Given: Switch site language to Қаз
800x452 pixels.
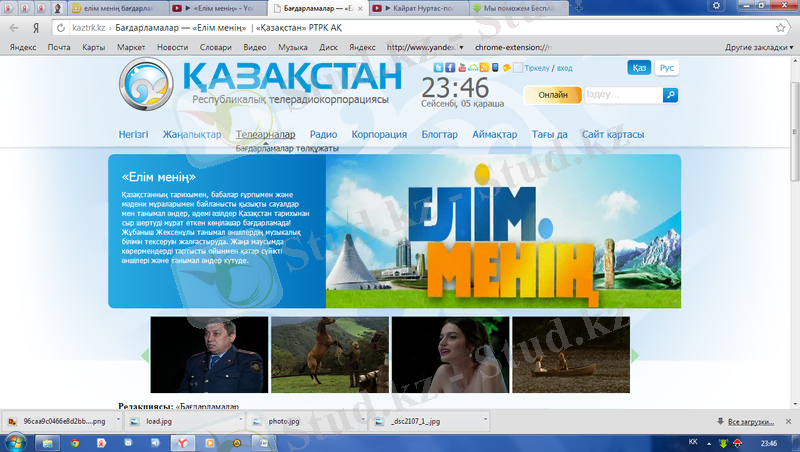Looking at the screenshot, I should 639,68.
